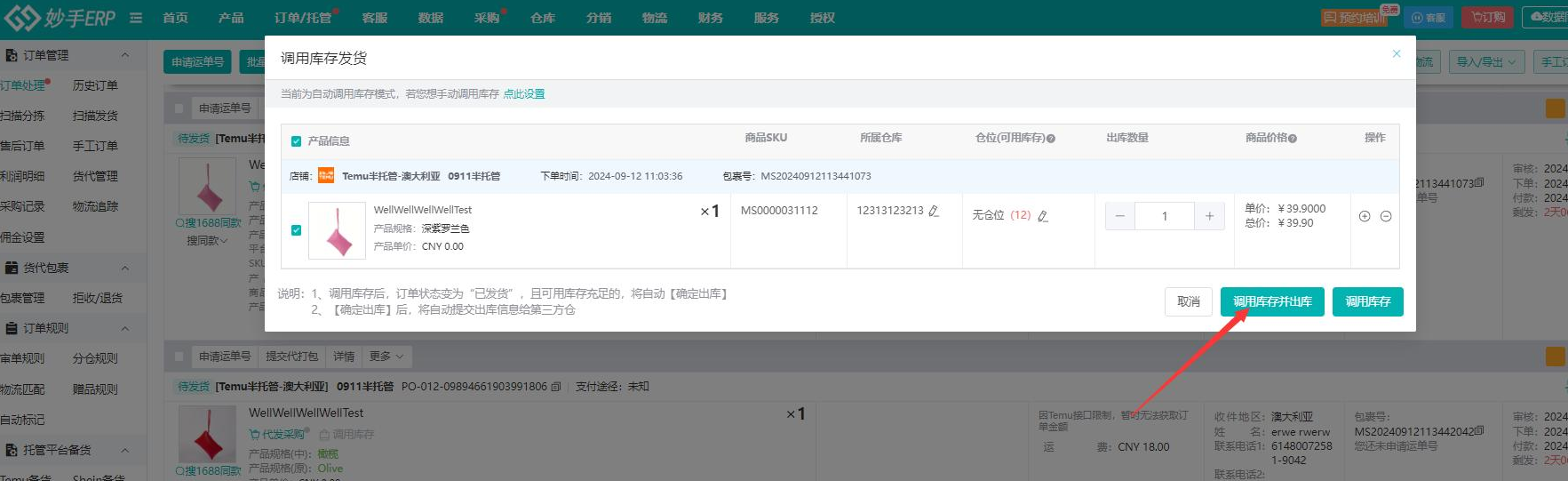Click the orange 预约培训 button

click(1354, 17)
